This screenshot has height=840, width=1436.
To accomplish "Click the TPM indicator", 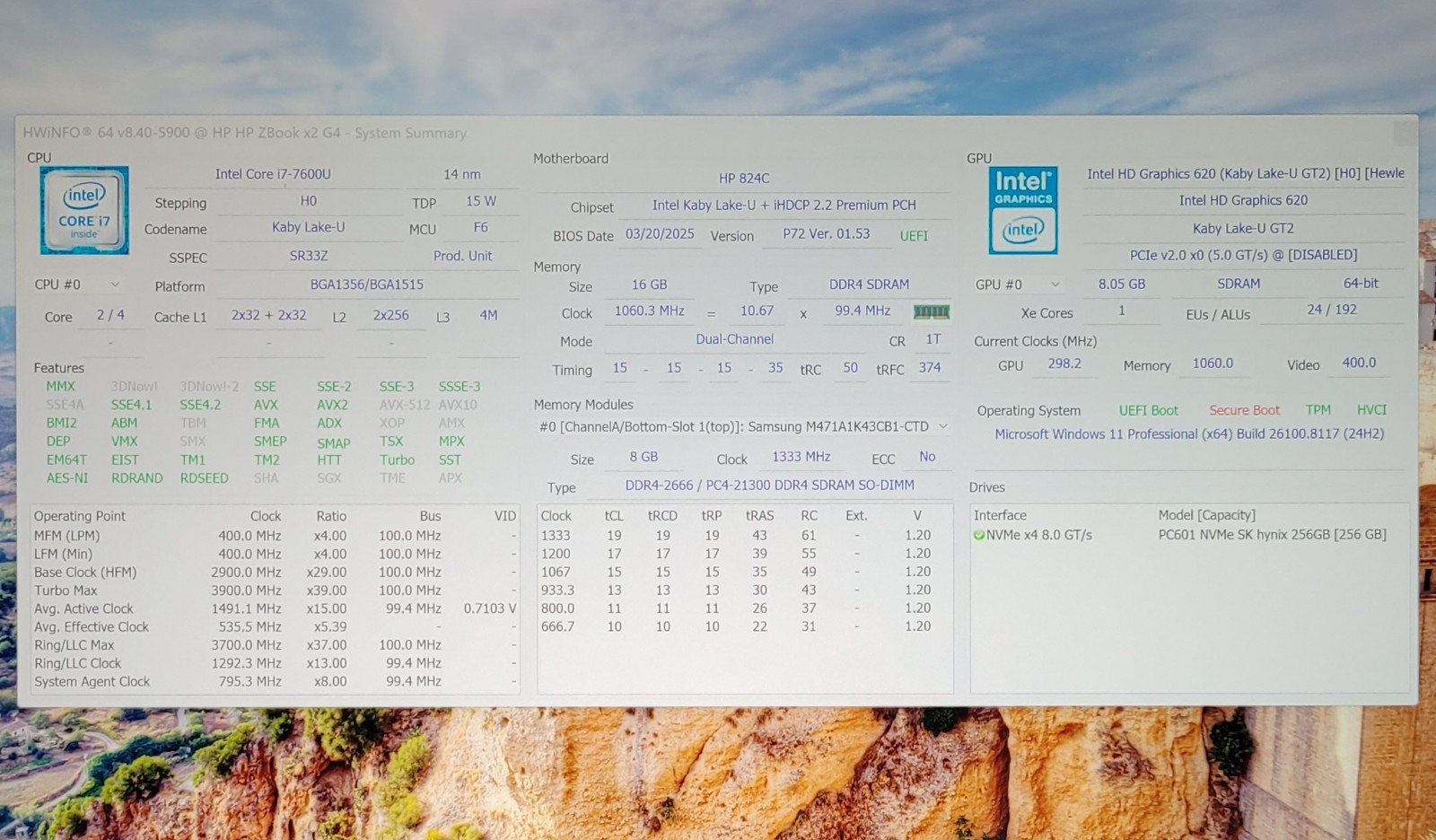I will pyautogui.click(x=1318, y=410).
